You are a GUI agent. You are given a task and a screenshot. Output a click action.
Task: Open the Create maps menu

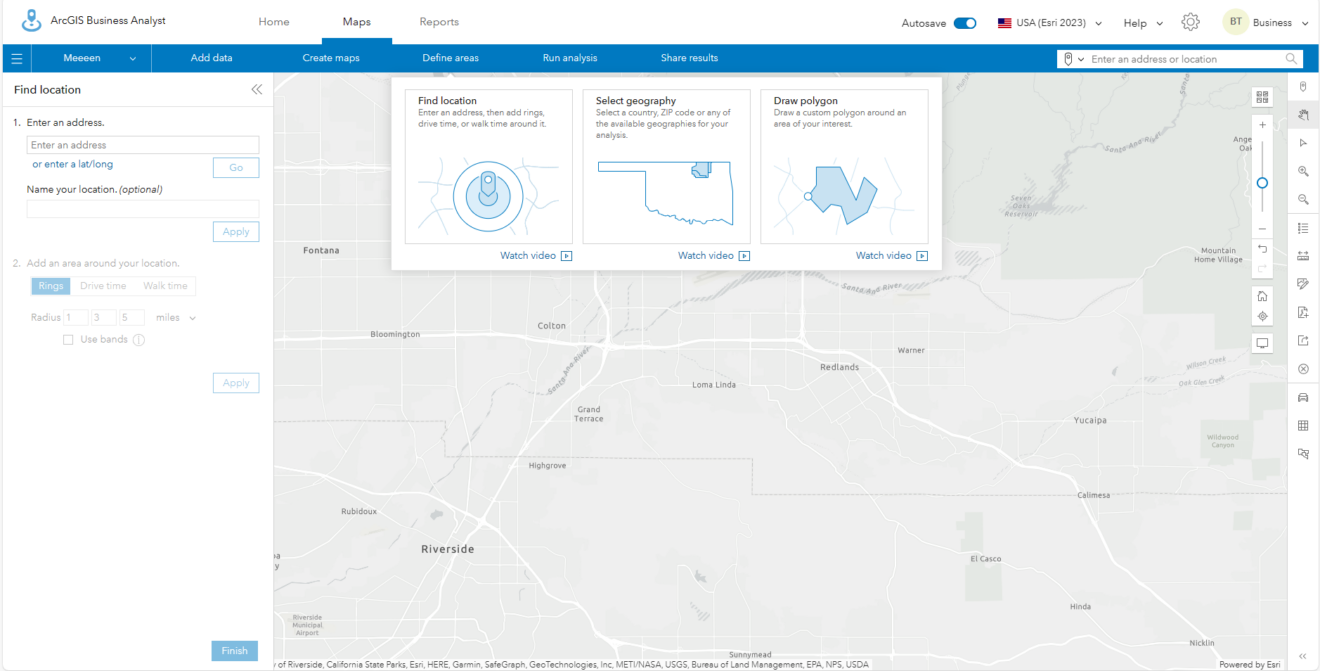[x=331, y=58]
